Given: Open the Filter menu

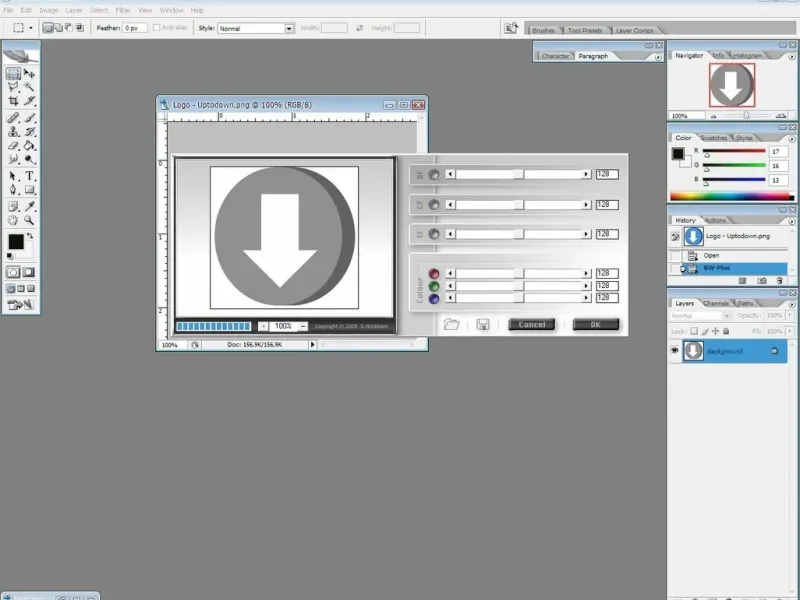Looking at the screenshot, I should coord(123,10).
